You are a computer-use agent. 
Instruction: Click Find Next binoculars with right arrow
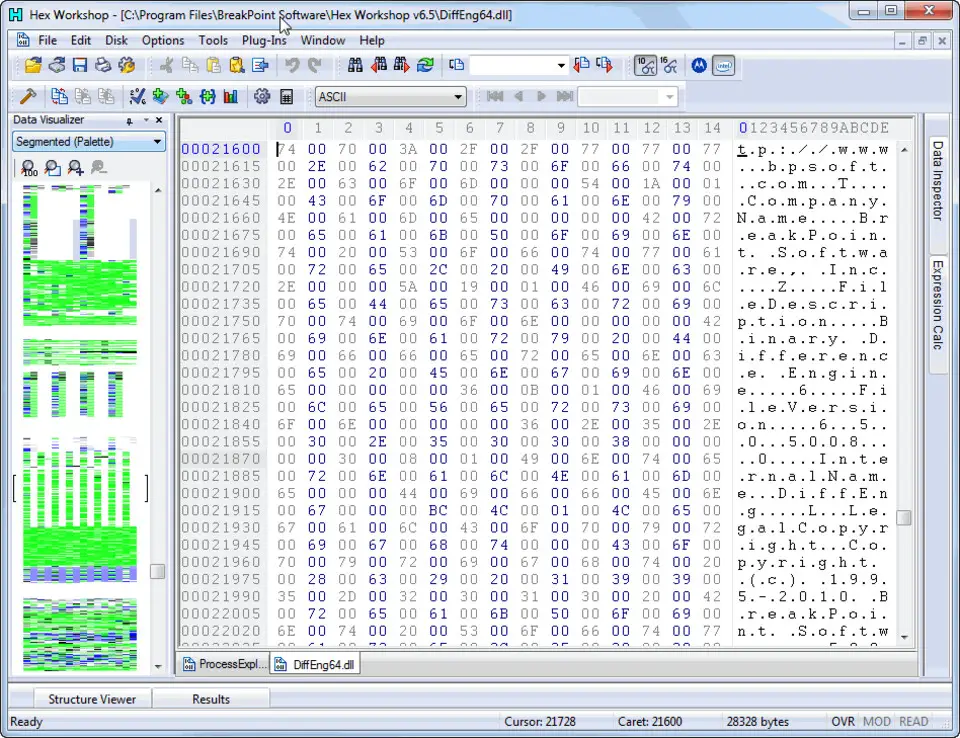(x=402, y=65)
